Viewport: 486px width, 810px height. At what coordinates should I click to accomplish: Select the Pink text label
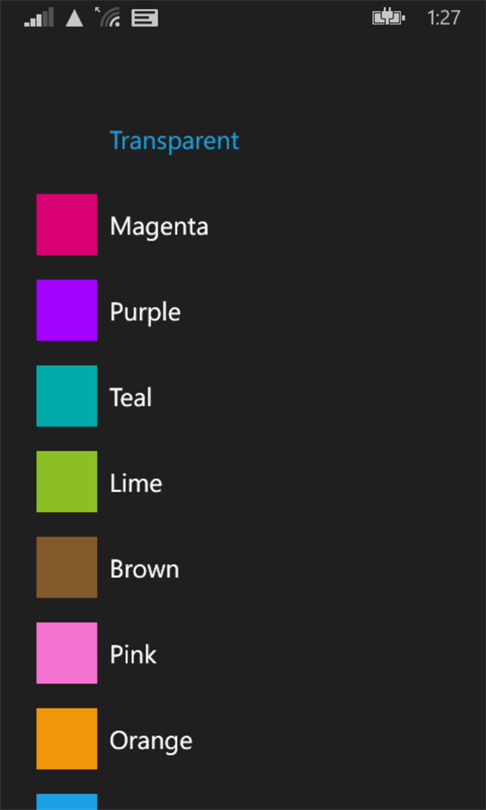133,655
